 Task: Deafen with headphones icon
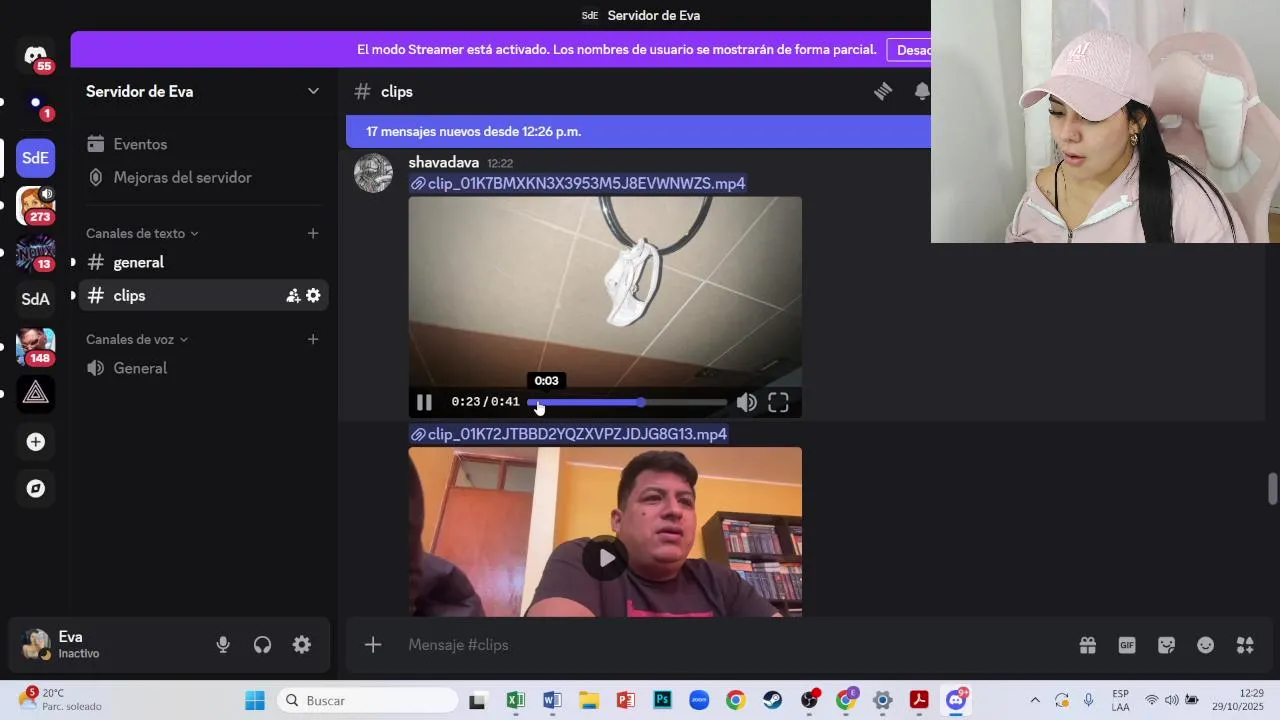262,645
